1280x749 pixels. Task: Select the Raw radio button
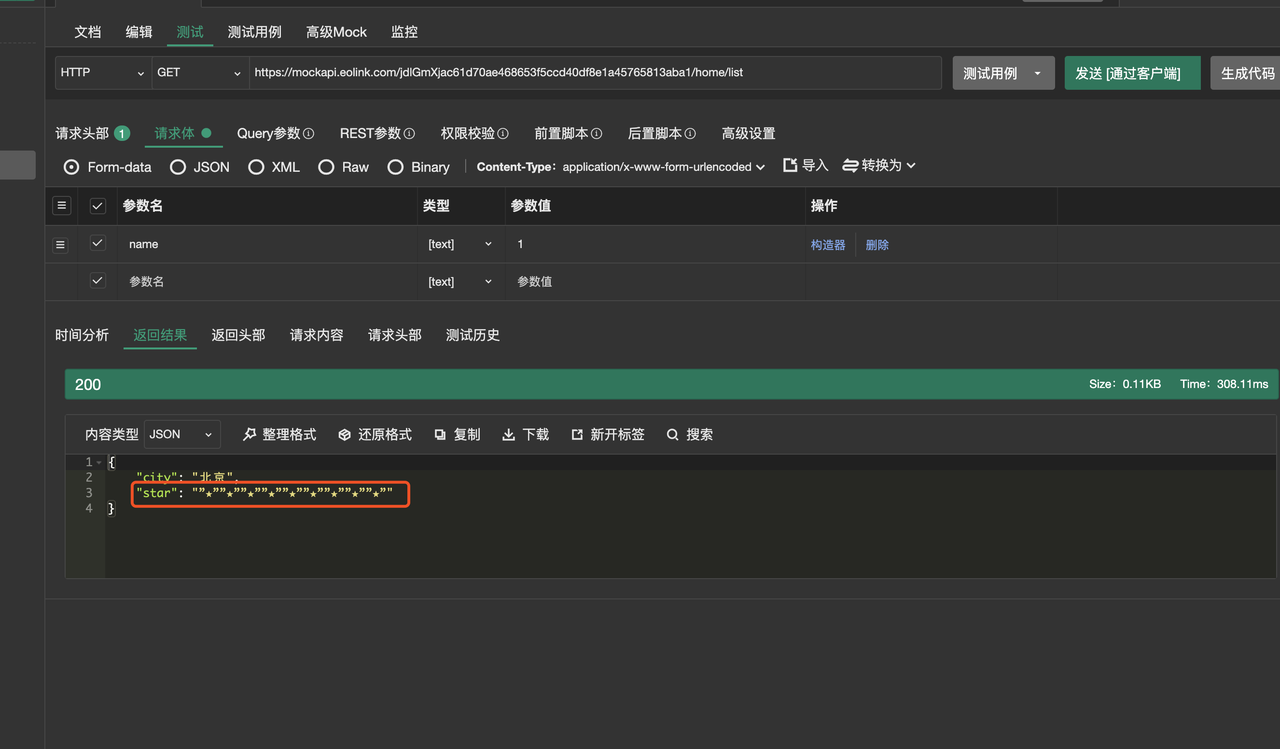(326, 167)
